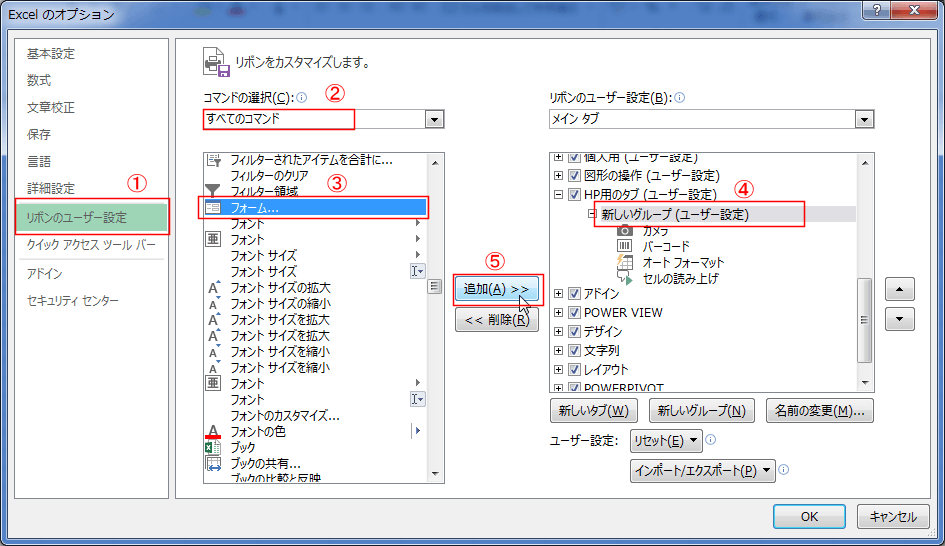Open the メイン タブ dropdown
The height and width of the screenshot is (546, 945).
click(864, 119)
